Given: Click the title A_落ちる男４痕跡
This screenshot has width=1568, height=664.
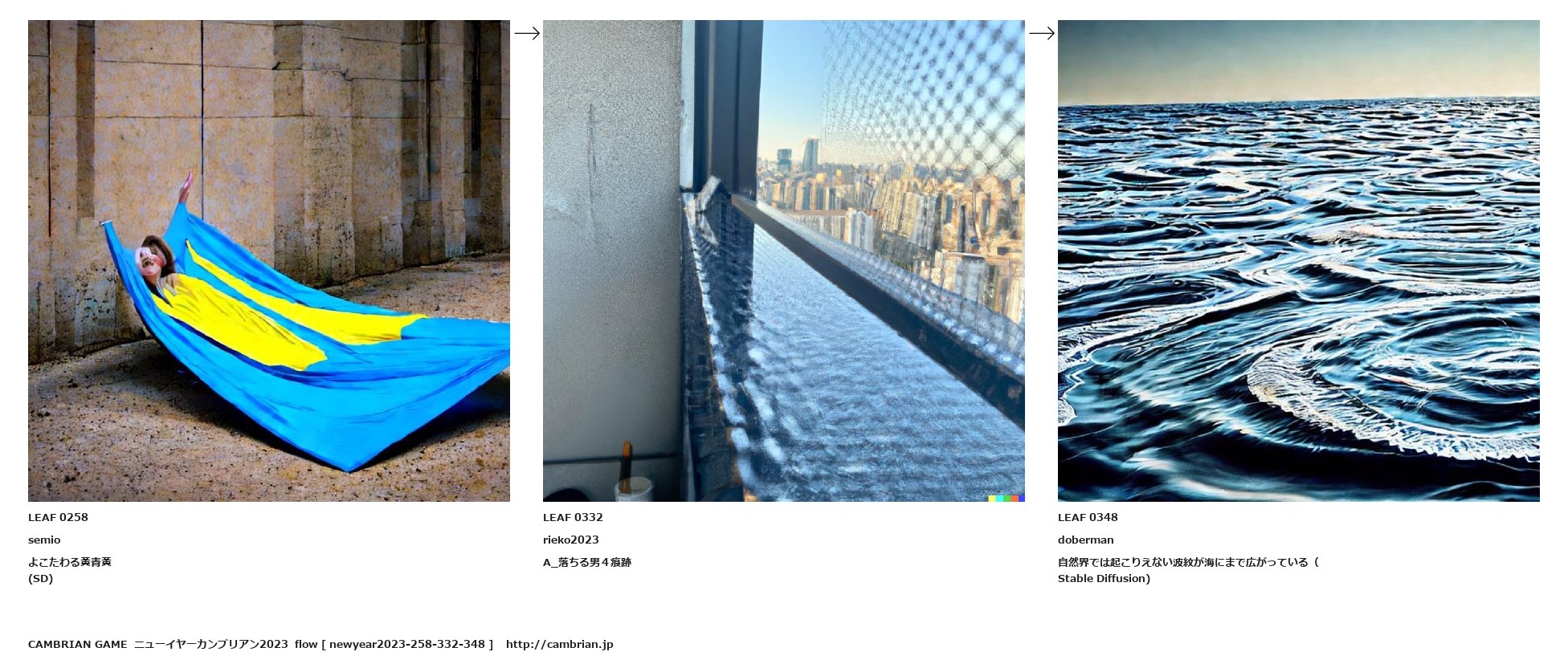Looking at the screenshot, I should pyautogui.click(x=587, y=562).
